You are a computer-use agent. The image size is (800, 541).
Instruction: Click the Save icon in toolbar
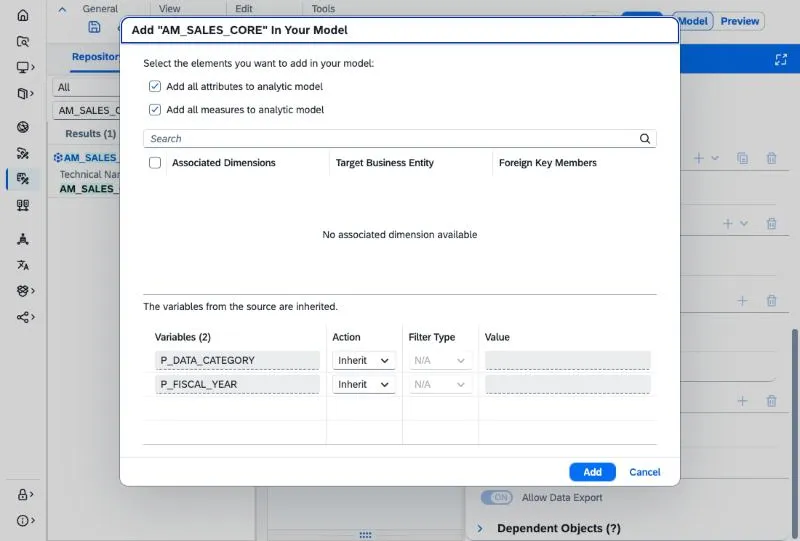tap(94, 27)
